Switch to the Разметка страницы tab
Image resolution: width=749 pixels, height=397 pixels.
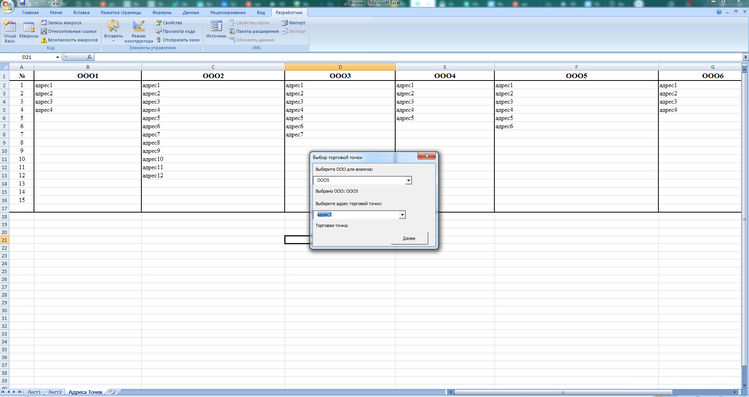pos(121,12)
